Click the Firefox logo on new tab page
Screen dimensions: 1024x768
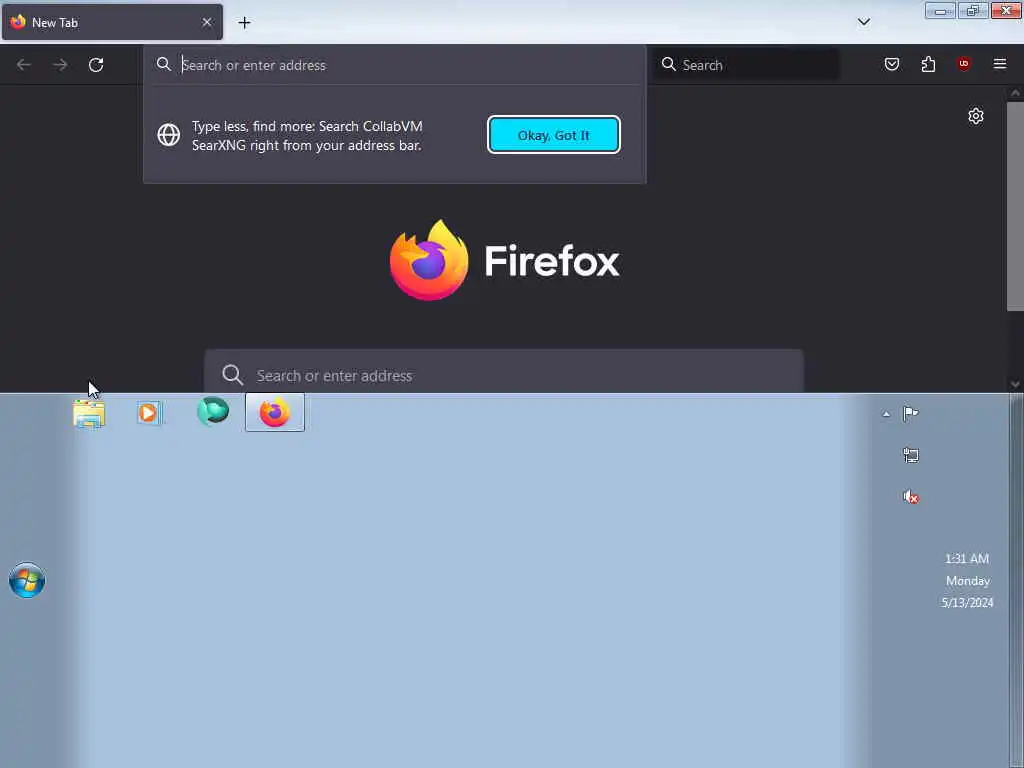[x=504, y=261]
